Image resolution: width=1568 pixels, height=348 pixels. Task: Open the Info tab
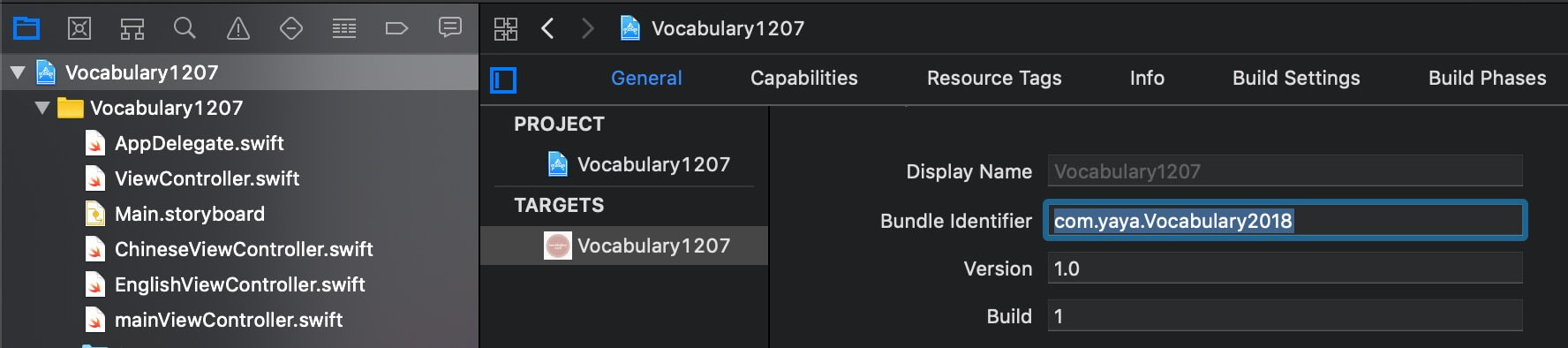click(1147, 78)
